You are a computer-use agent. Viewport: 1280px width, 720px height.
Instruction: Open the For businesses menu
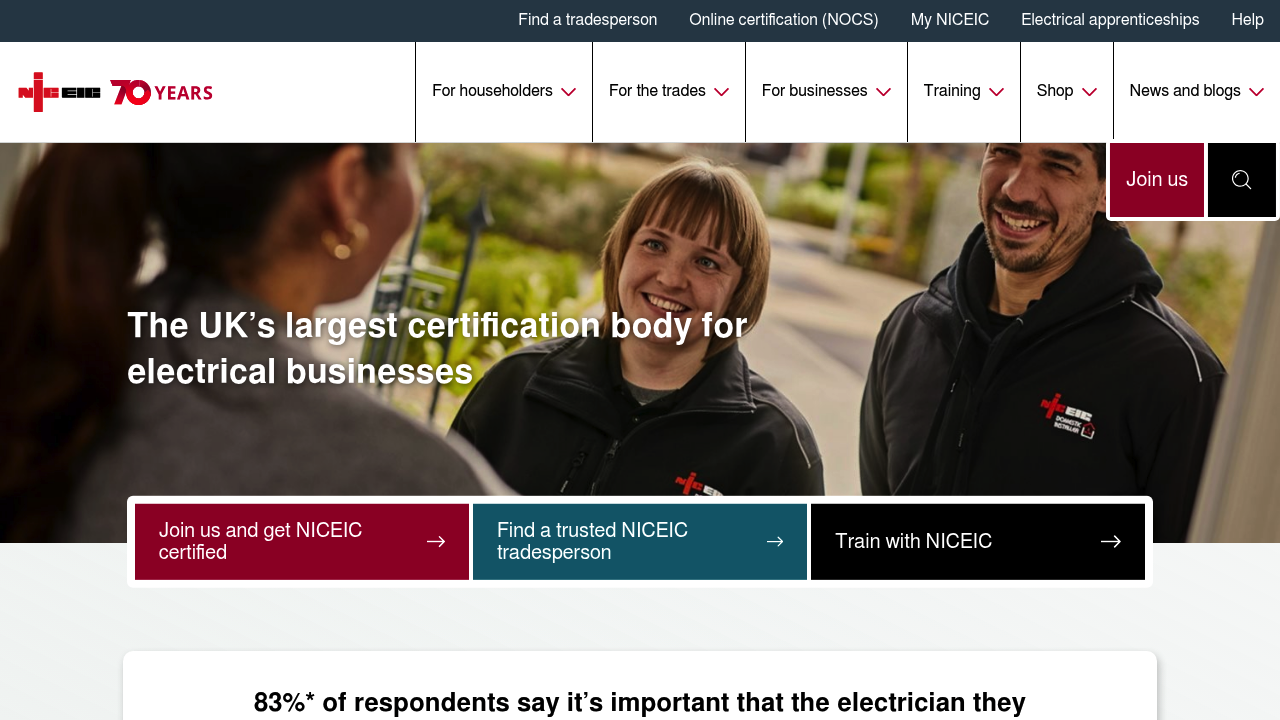pyautogui.click(x=826, y=92)
